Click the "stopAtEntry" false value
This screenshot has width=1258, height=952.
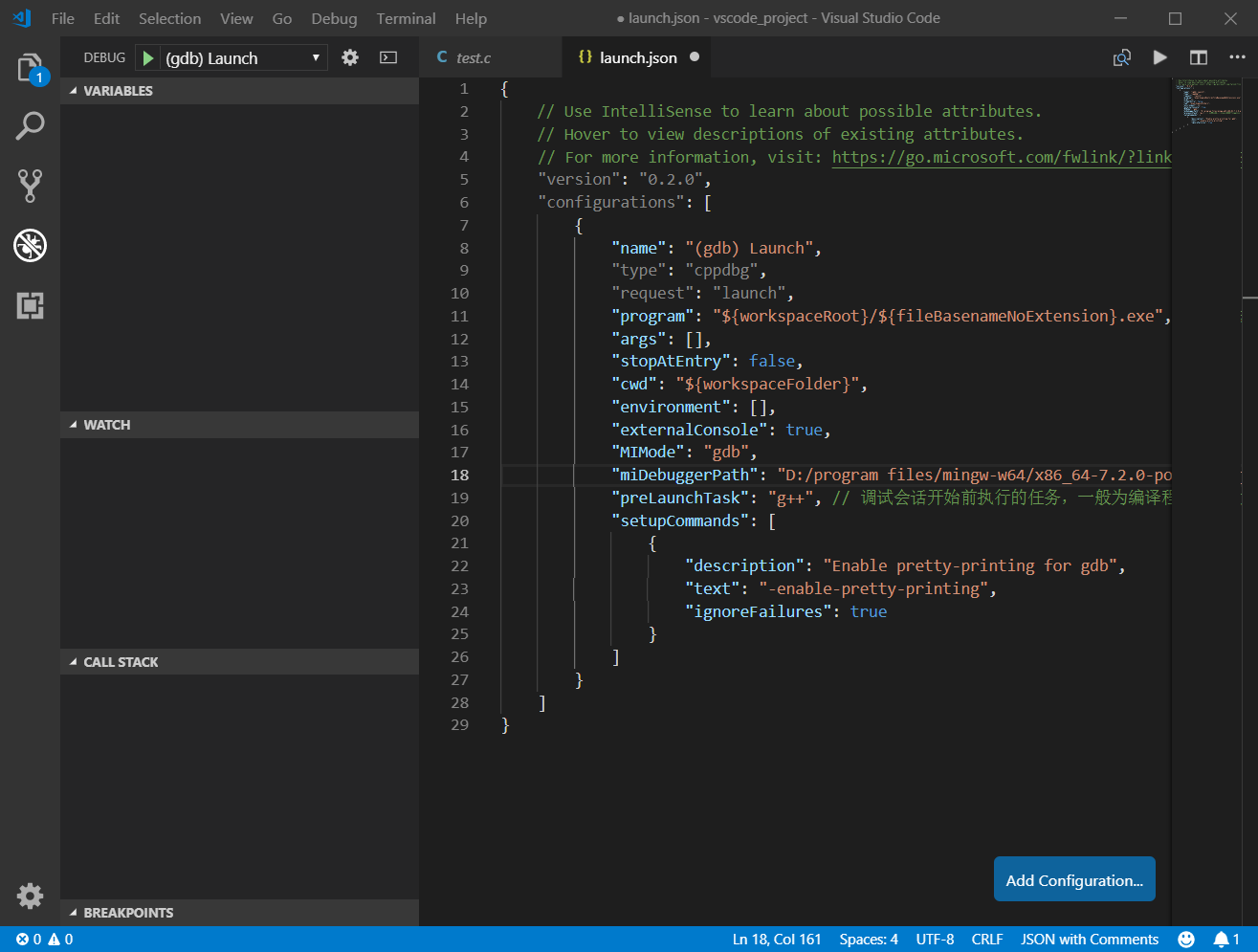pyautogui.click(x=772, y=361)
